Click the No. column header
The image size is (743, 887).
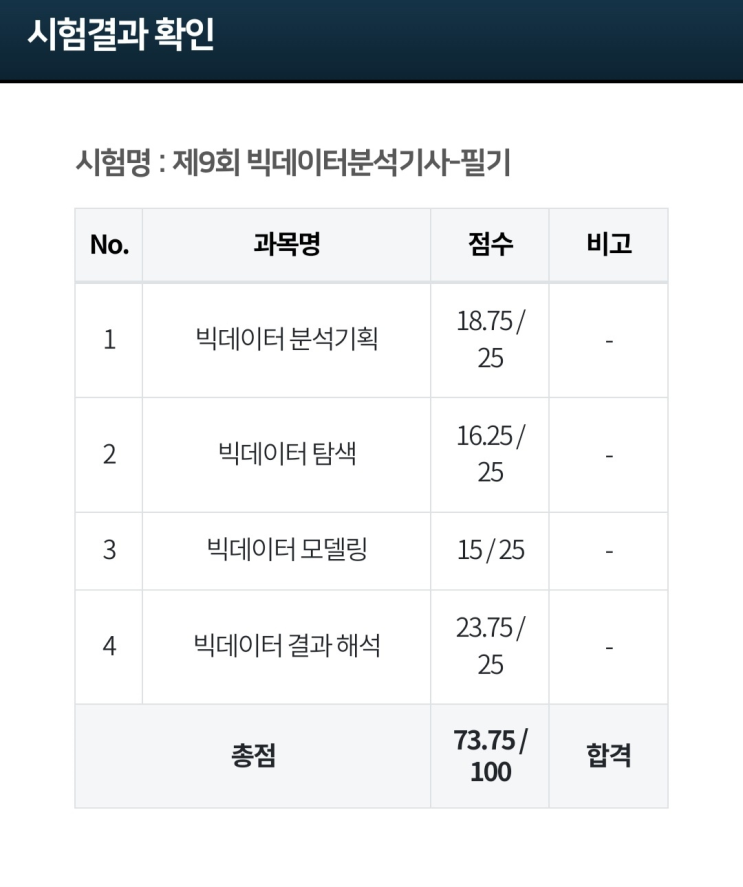[109, 245]
